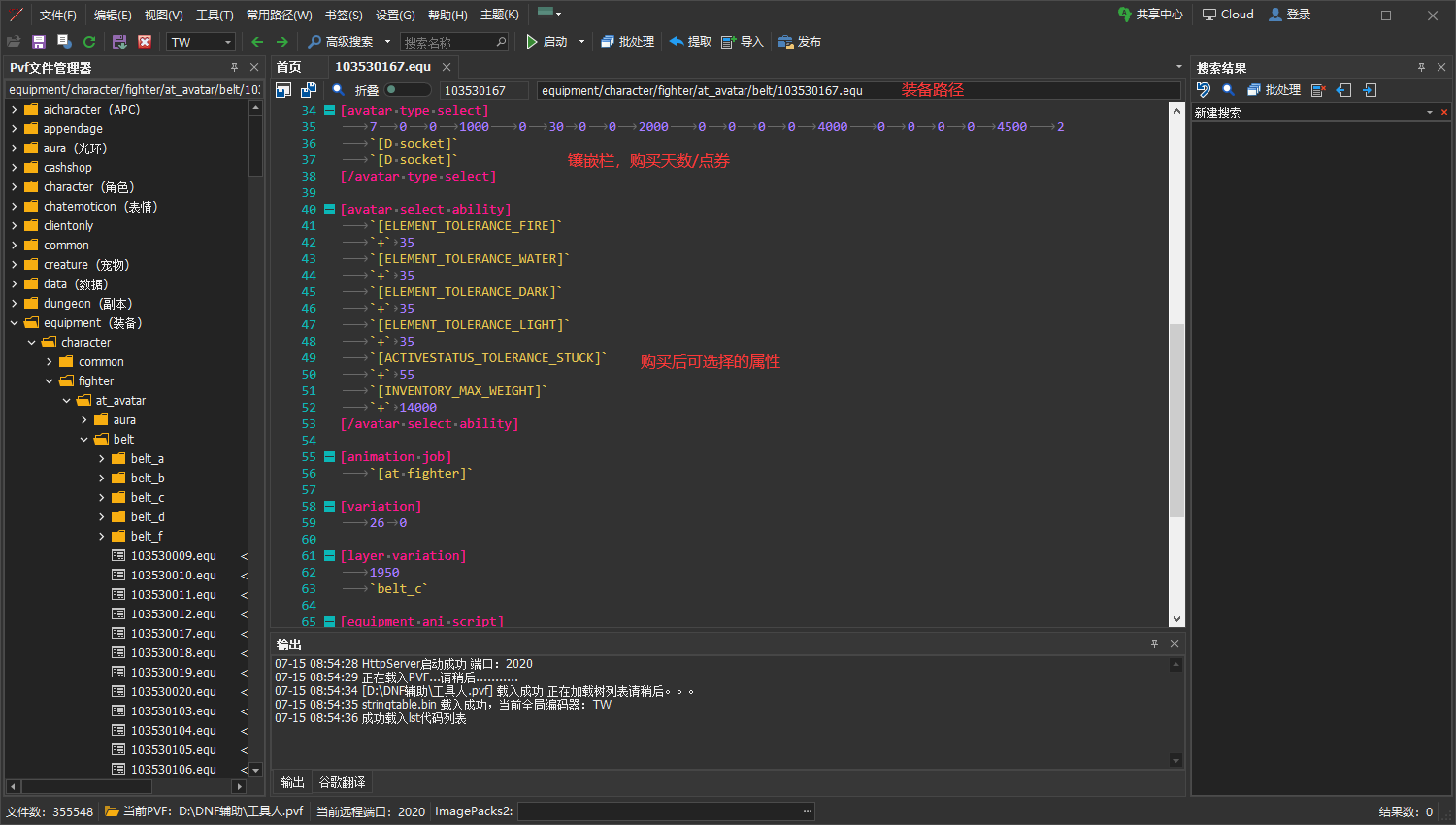Image resolution: width=1456 pixels, height=825 pixels.
Task: Open the 工具(T) menu
Action: click(x=215, y=15)
